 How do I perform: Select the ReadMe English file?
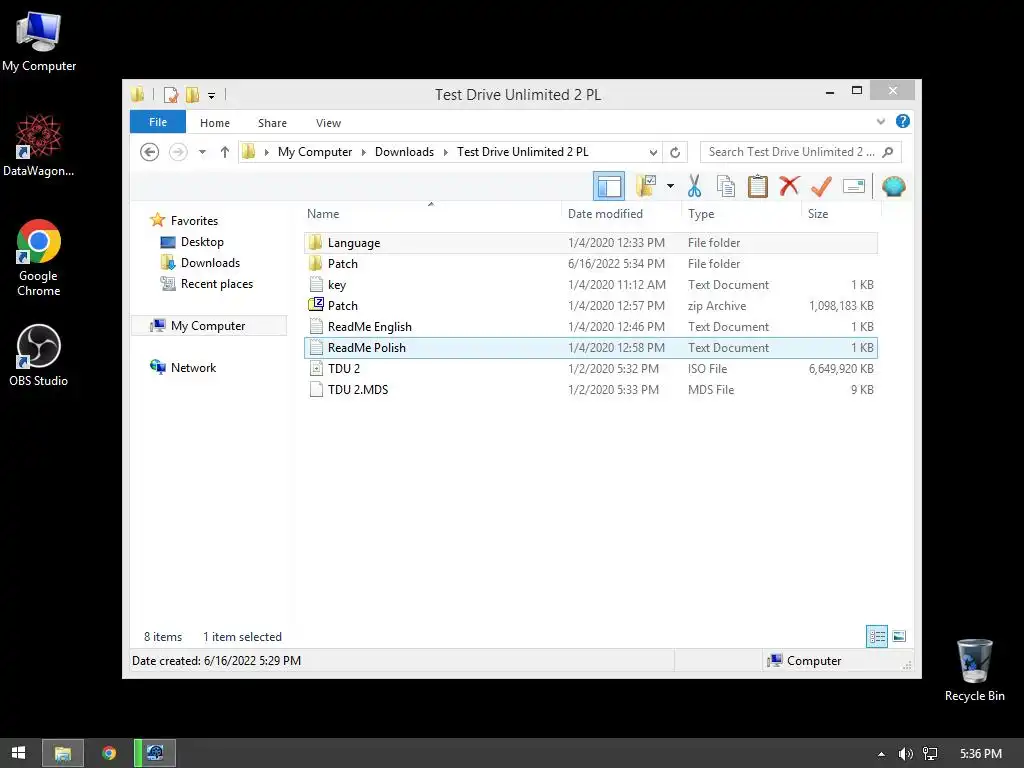590,327
